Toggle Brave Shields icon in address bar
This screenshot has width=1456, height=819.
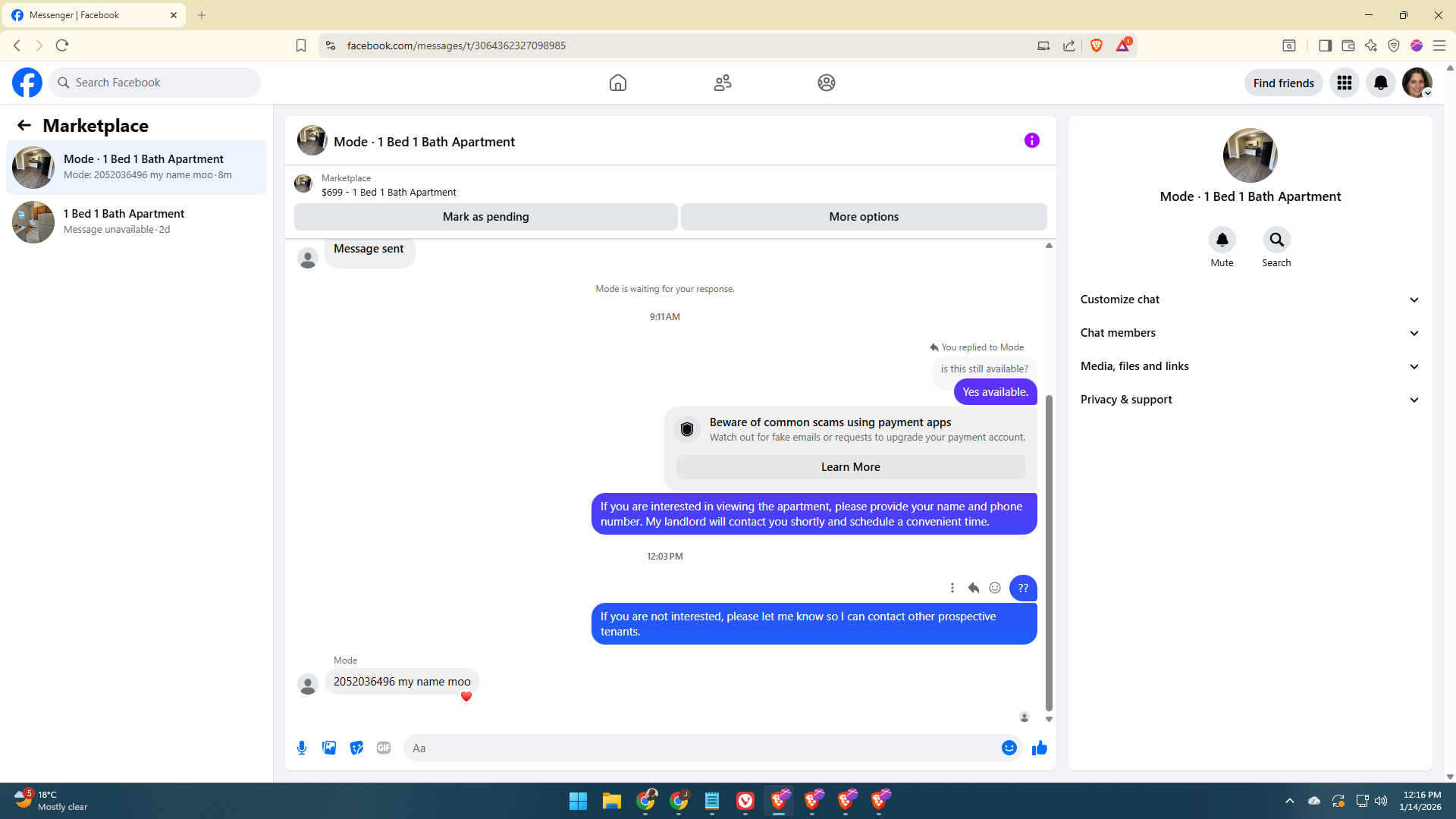coord(1096,45)
